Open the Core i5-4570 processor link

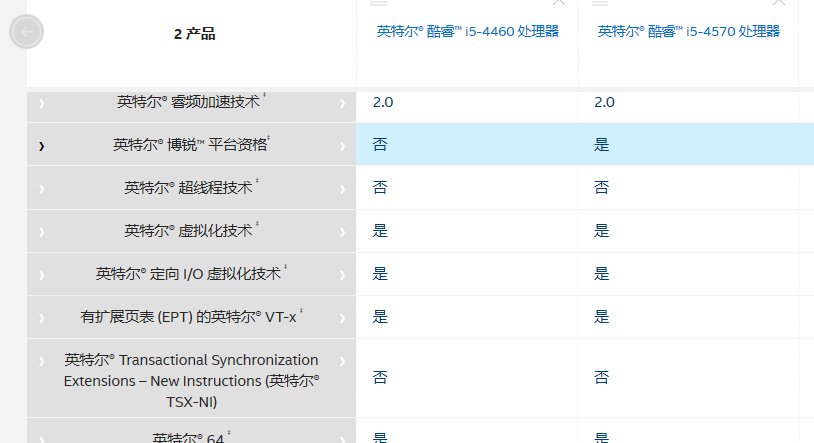(x=688, y=32)
